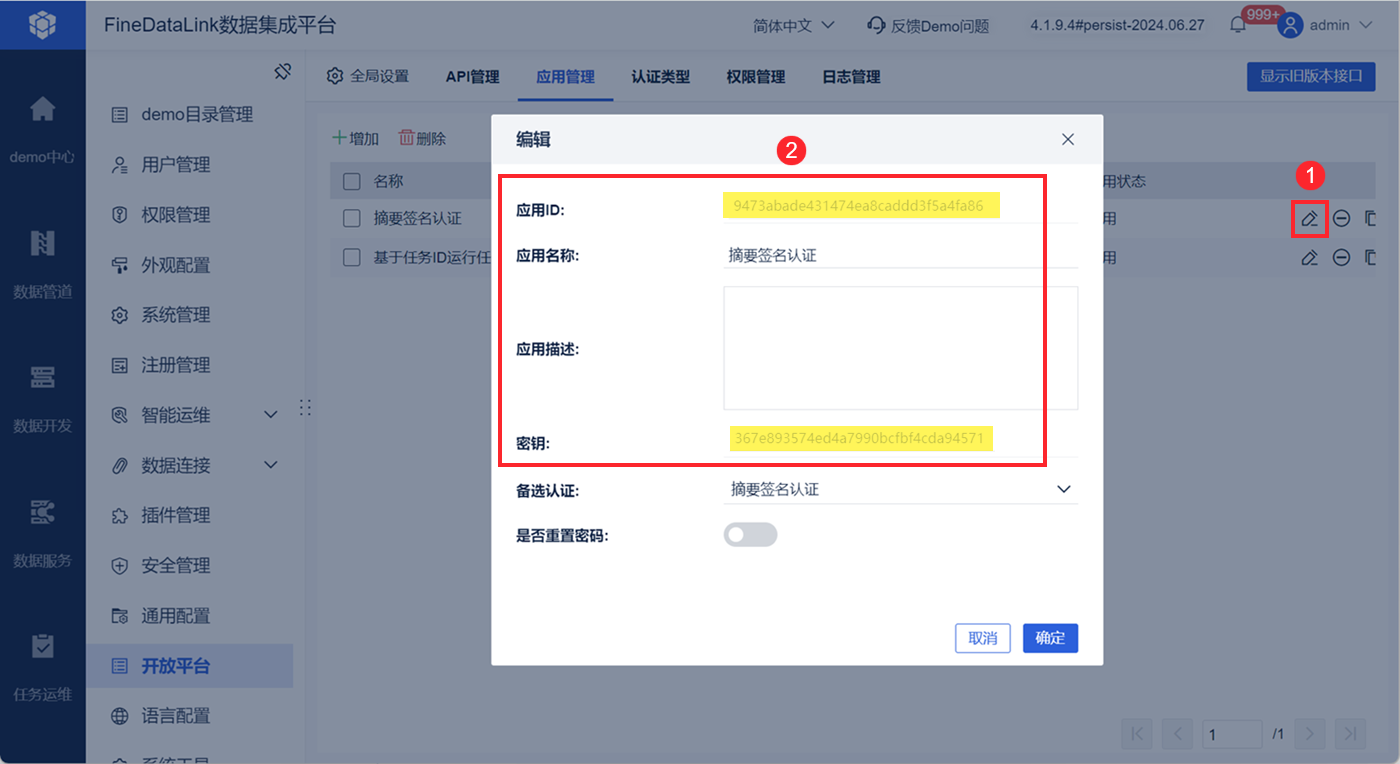This screenshot has width=1400, height=764.
Task: Tick the select-all checkbox beside 名称 header
Action: click(x=351, y=181)
